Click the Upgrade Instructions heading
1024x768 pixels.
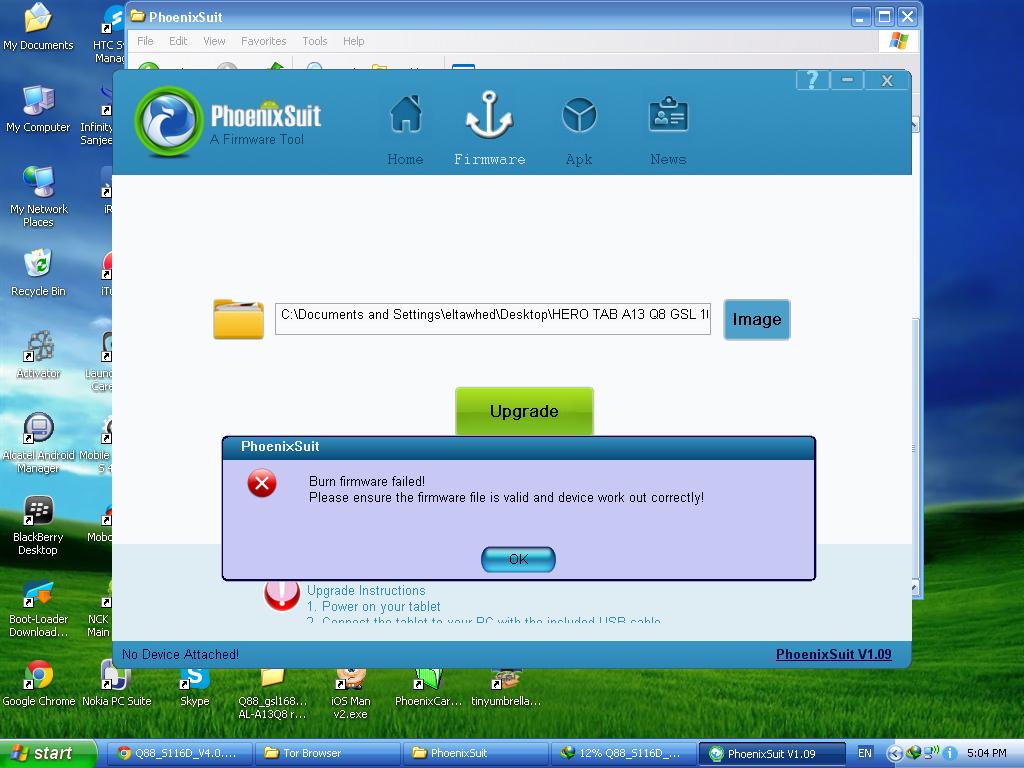(x=366, y=590)
